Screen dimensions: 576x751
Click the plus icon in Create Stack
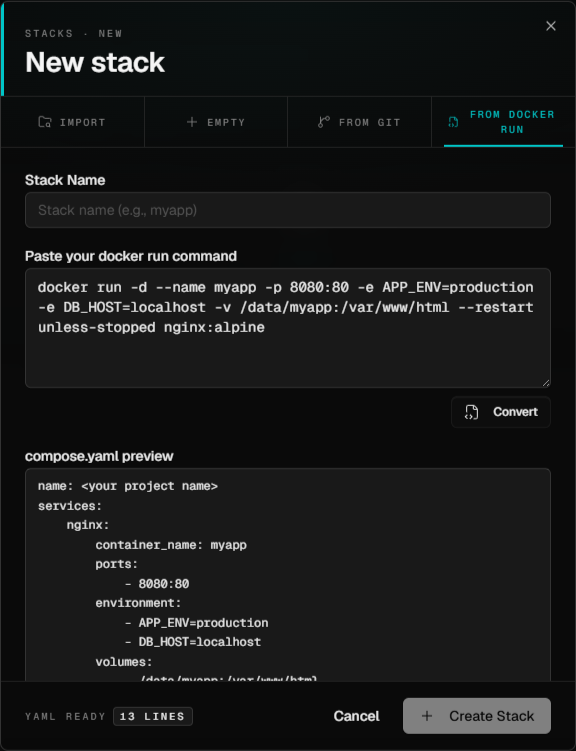coord(427,716)
